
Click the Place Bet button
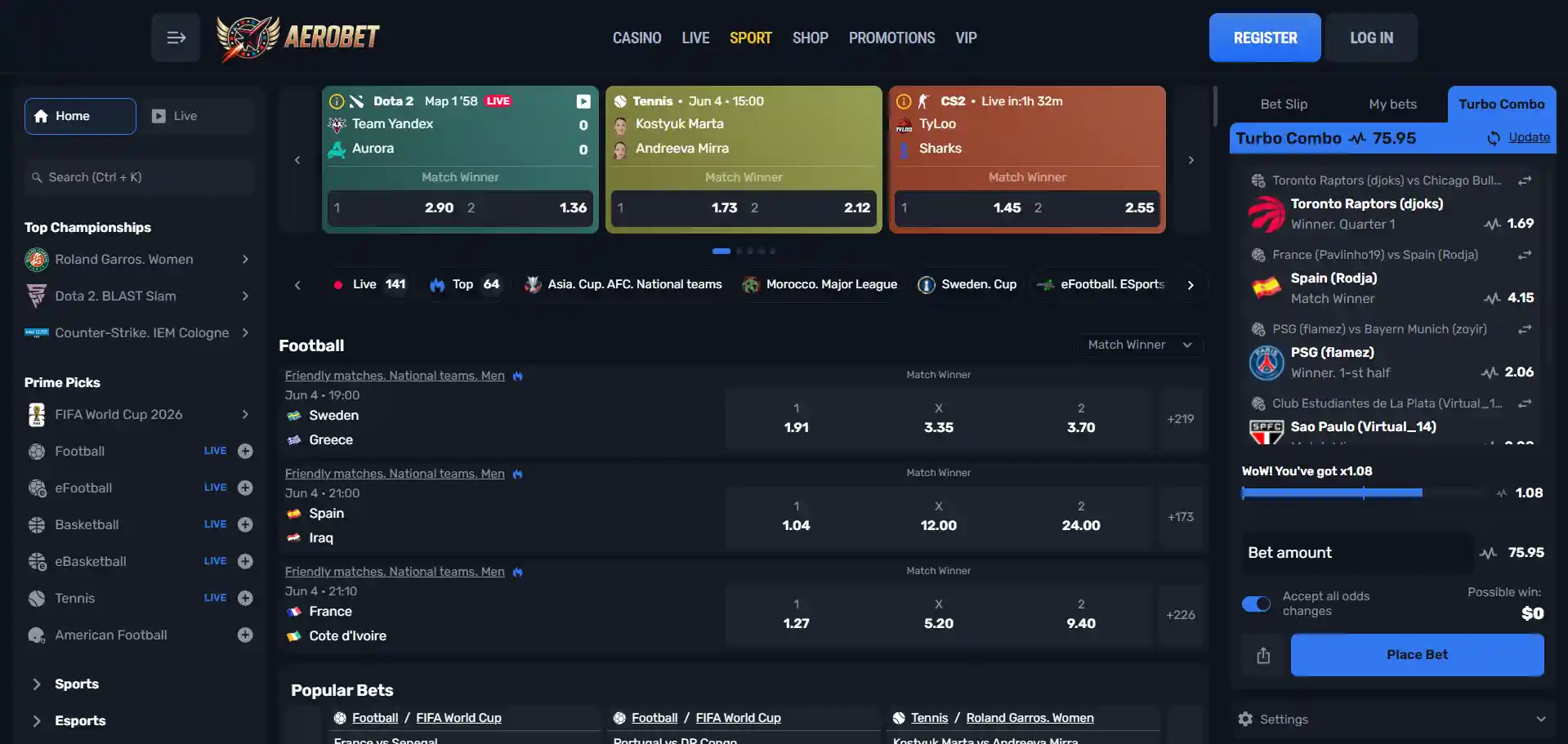pyautogui.click(x=1417, y=655)
